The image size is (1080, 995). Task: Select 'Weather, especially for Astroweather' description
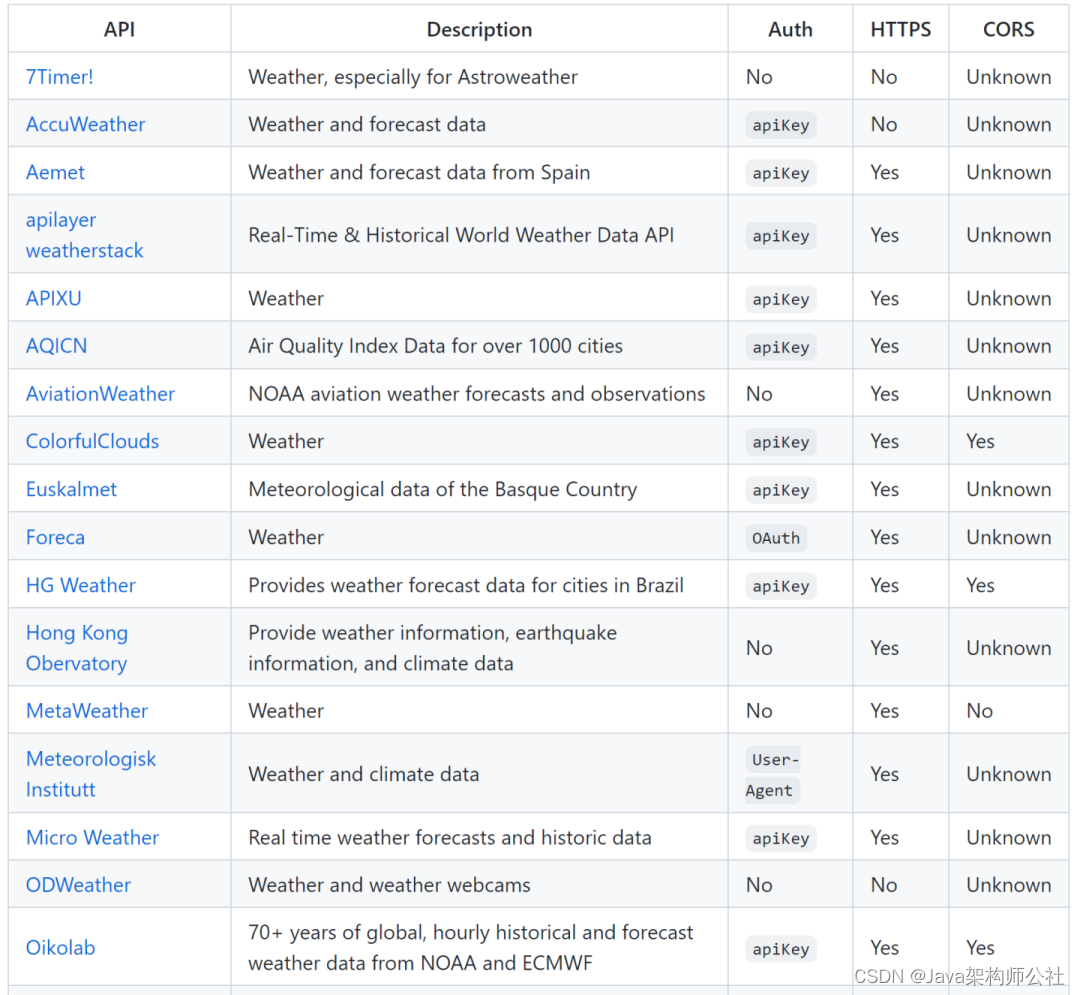[413, 76]
